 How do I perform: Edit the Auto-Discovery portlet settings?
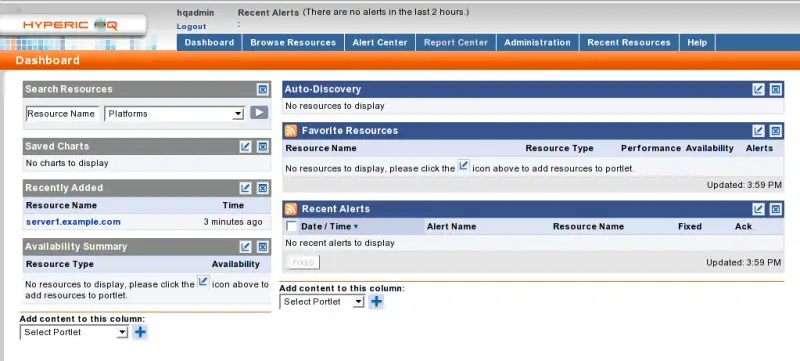click(758, 90)
